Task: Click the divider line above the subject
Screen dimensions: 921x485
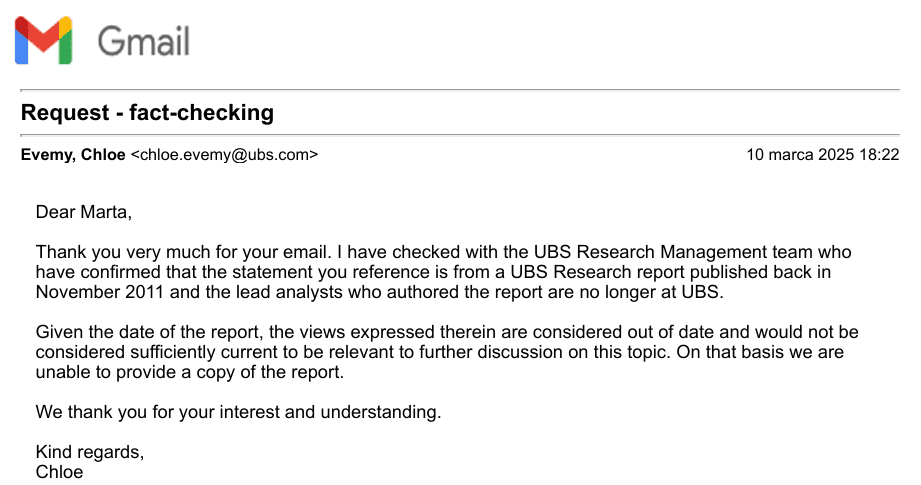Action: [460, 90]
